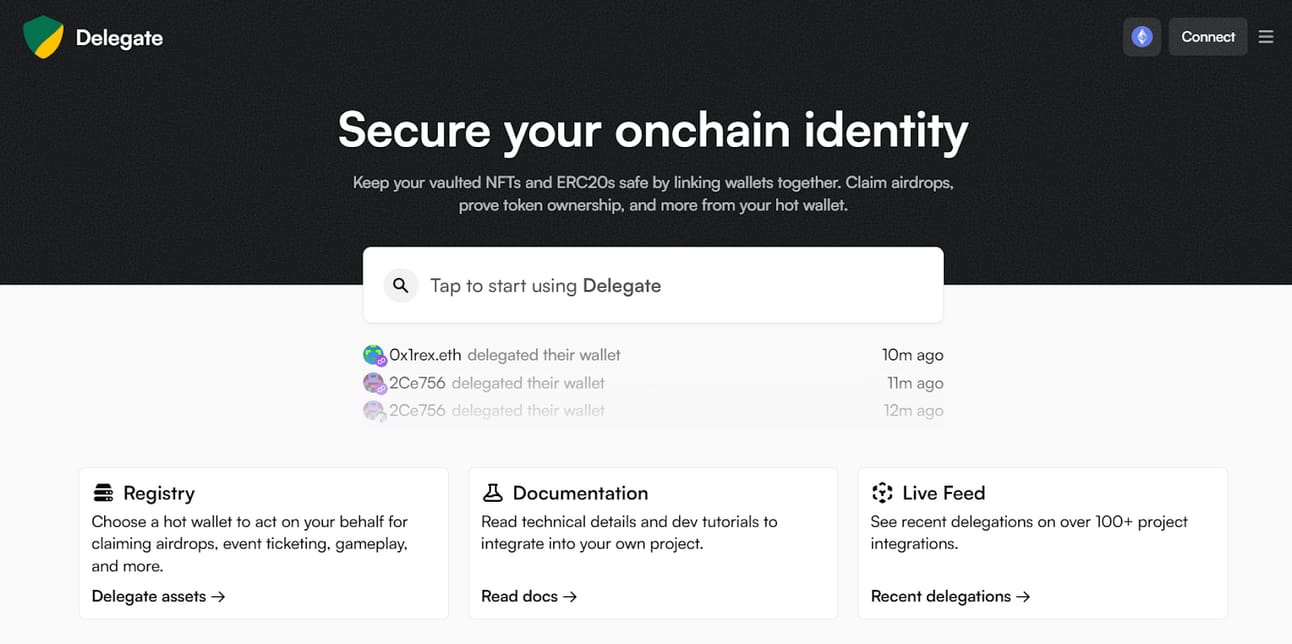Click the Documentation flask icon

click(x=492, y=493)
